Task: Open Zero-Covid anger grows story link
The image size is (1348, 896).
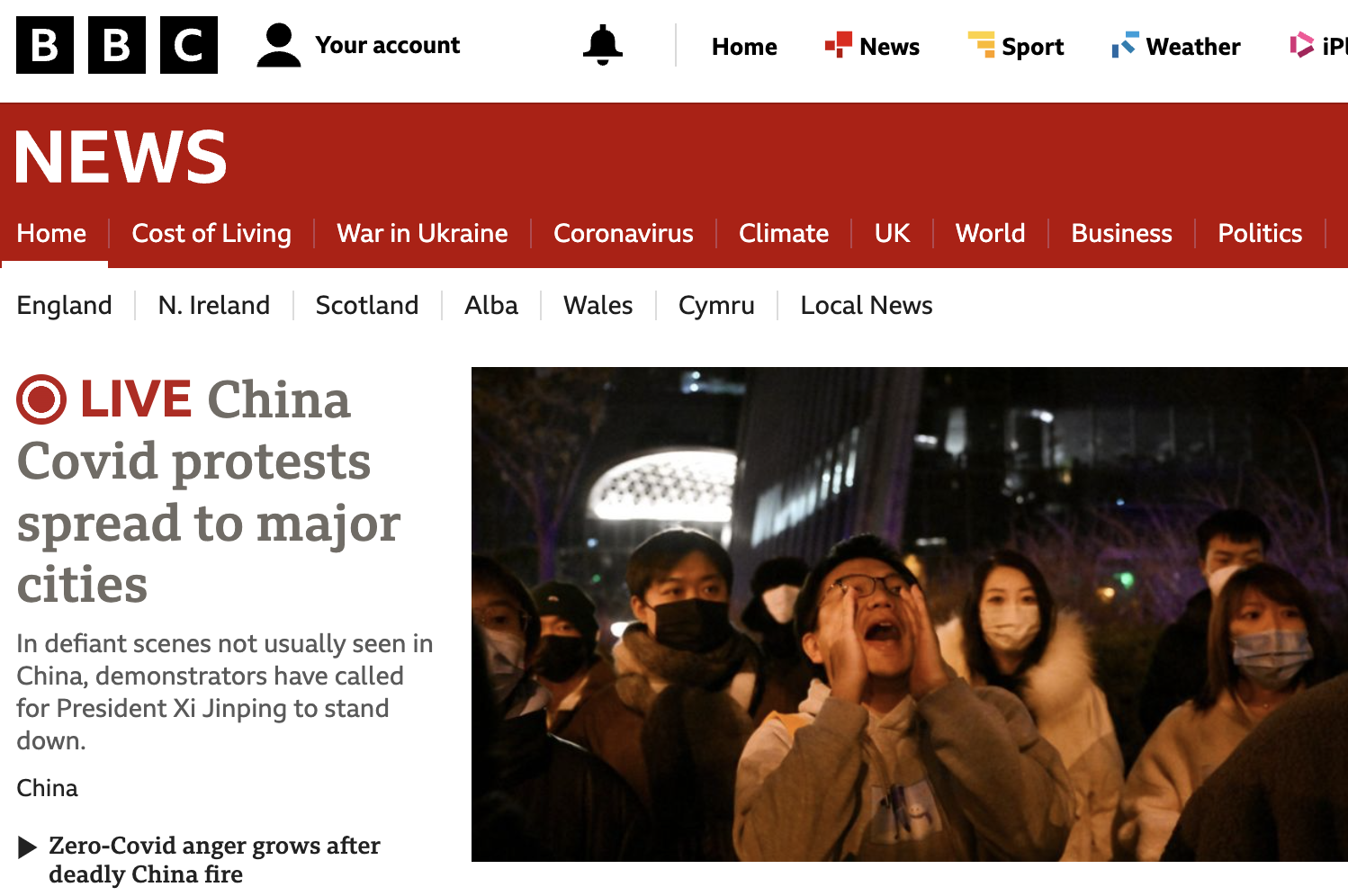Action: click(x=214, y=860)
